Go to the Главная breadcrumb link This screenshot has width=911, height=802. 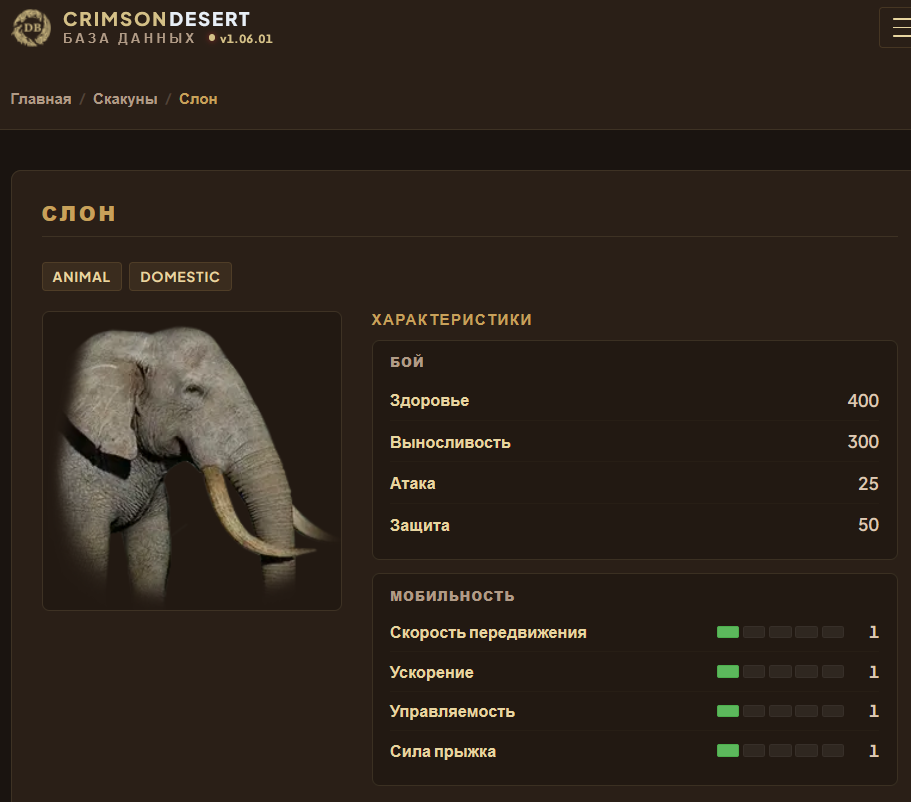[x=41, y=99]
